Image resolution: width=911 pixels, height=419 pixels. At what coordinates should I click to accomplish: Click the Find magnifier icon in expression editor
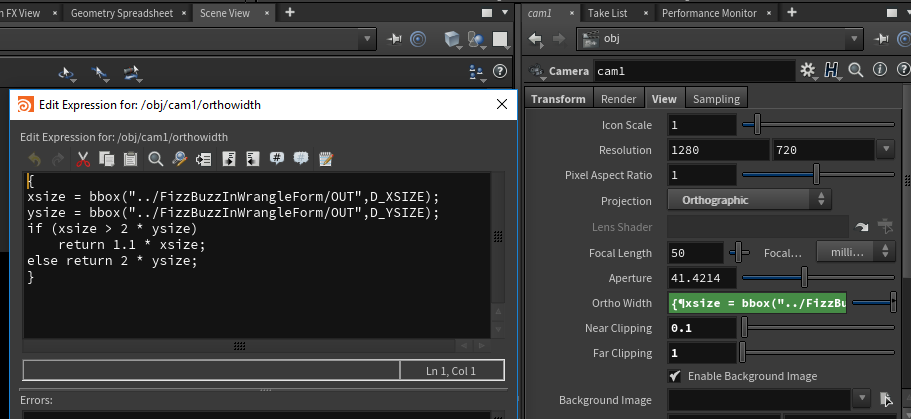point(156,159)
